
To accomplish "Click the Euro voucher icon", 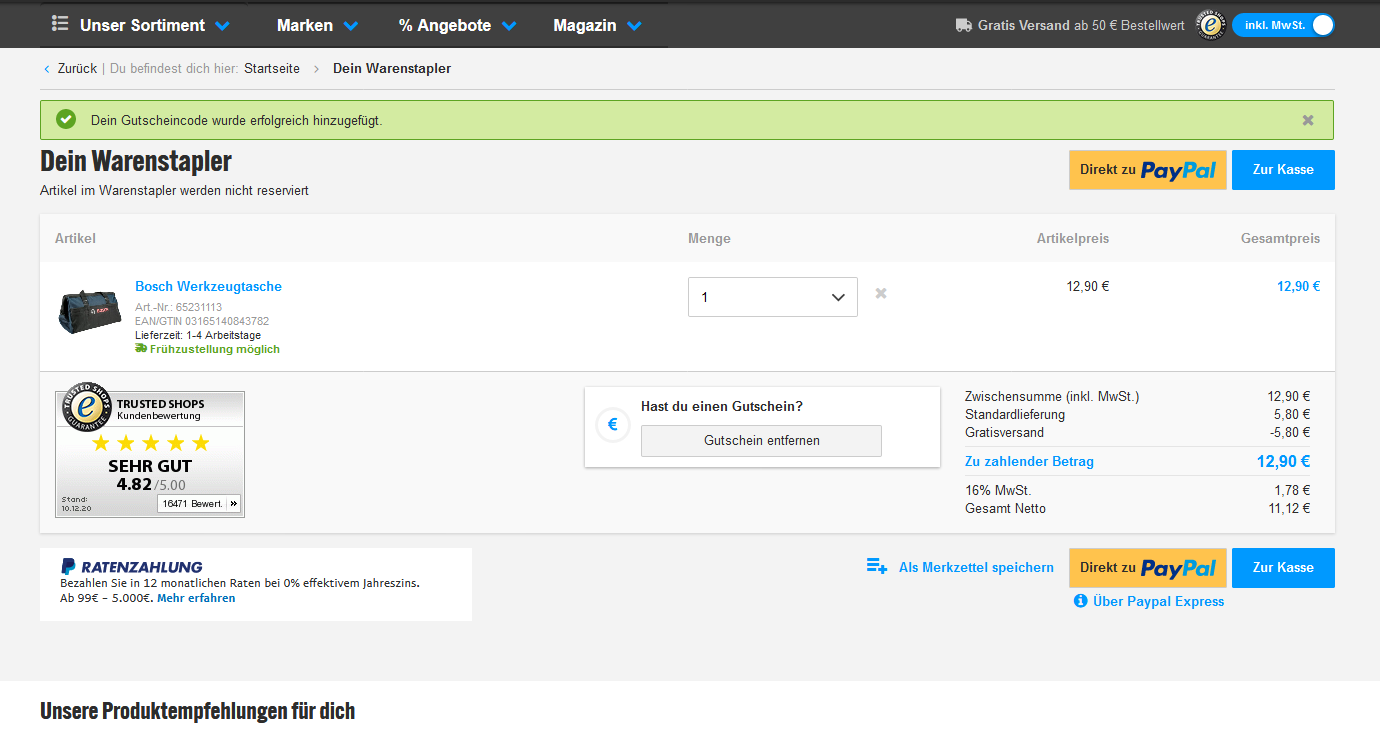I will click(x=612, y=425).
